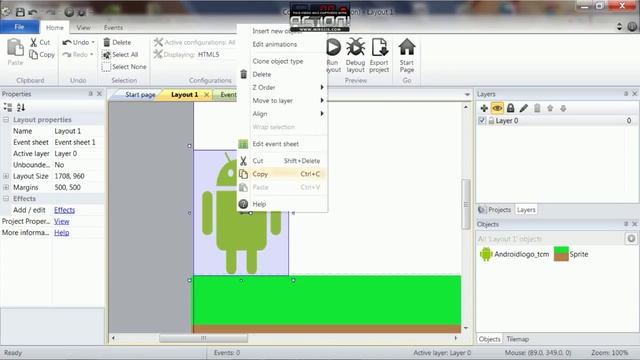Select Sprite object in Objects panel

click(x=571, y=254)
